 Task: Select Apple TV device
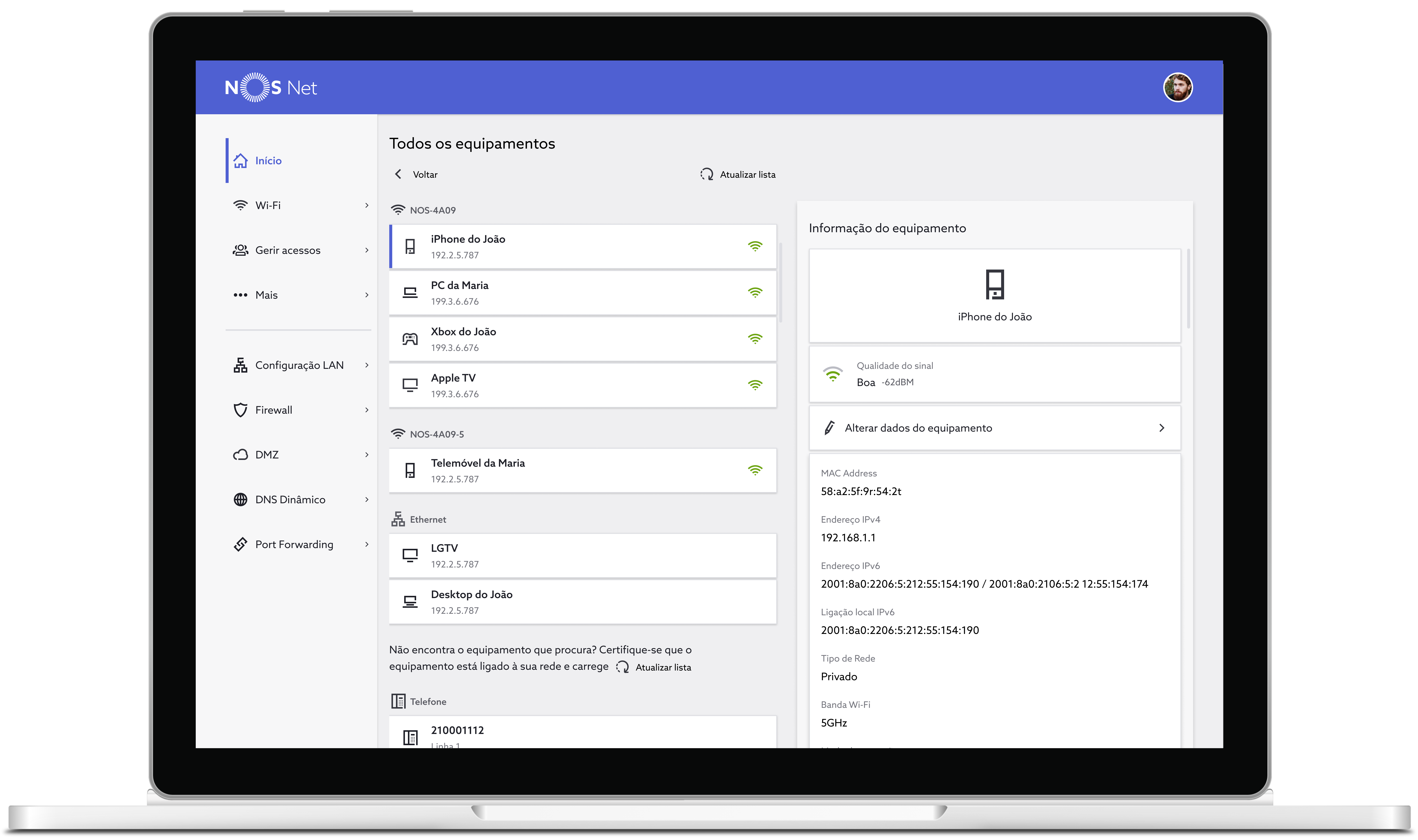(x=584, y=385)
